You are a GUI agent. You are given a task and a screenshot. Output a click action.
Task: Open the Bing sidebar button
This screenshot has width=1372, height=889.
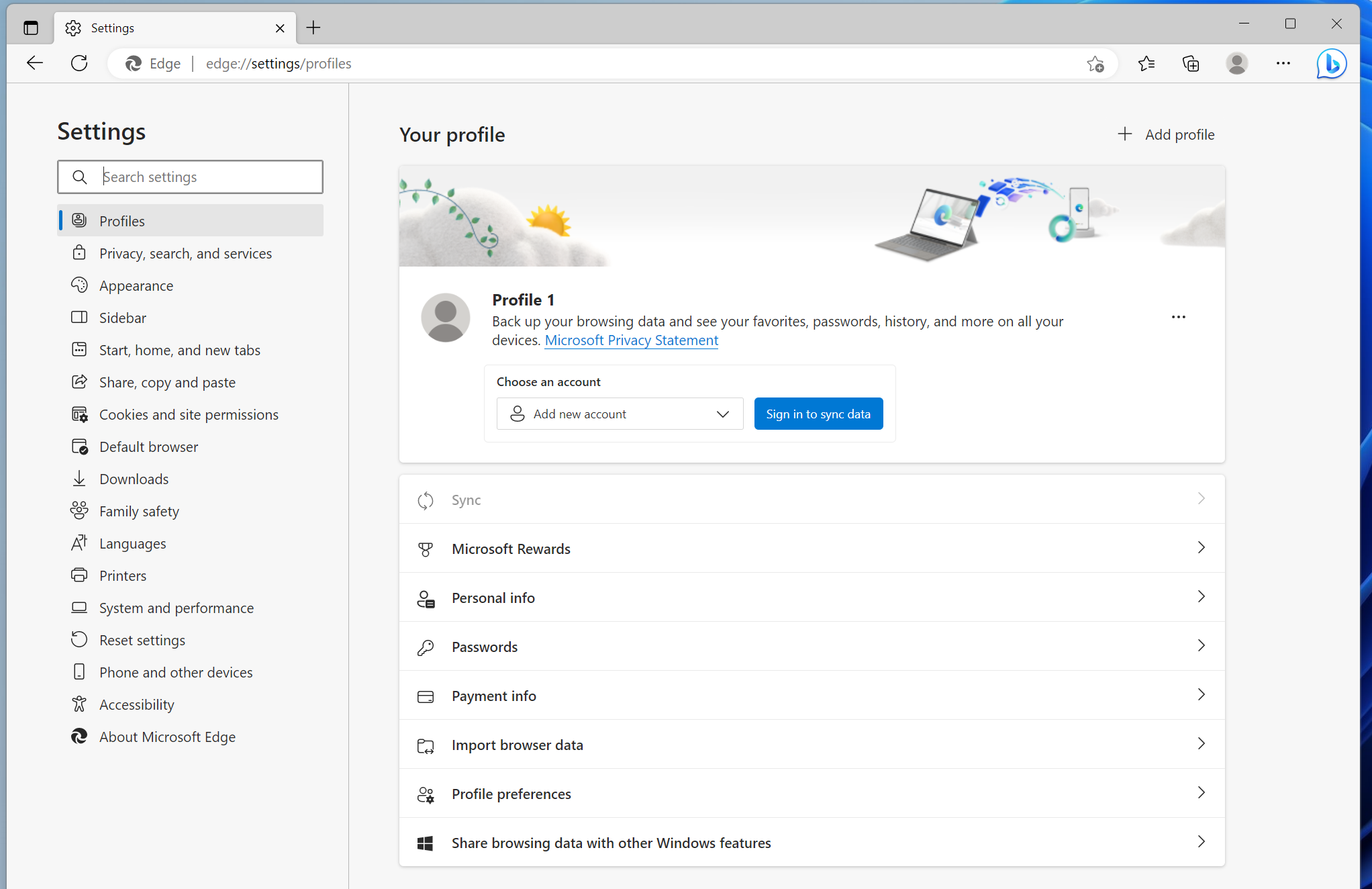1332,64
